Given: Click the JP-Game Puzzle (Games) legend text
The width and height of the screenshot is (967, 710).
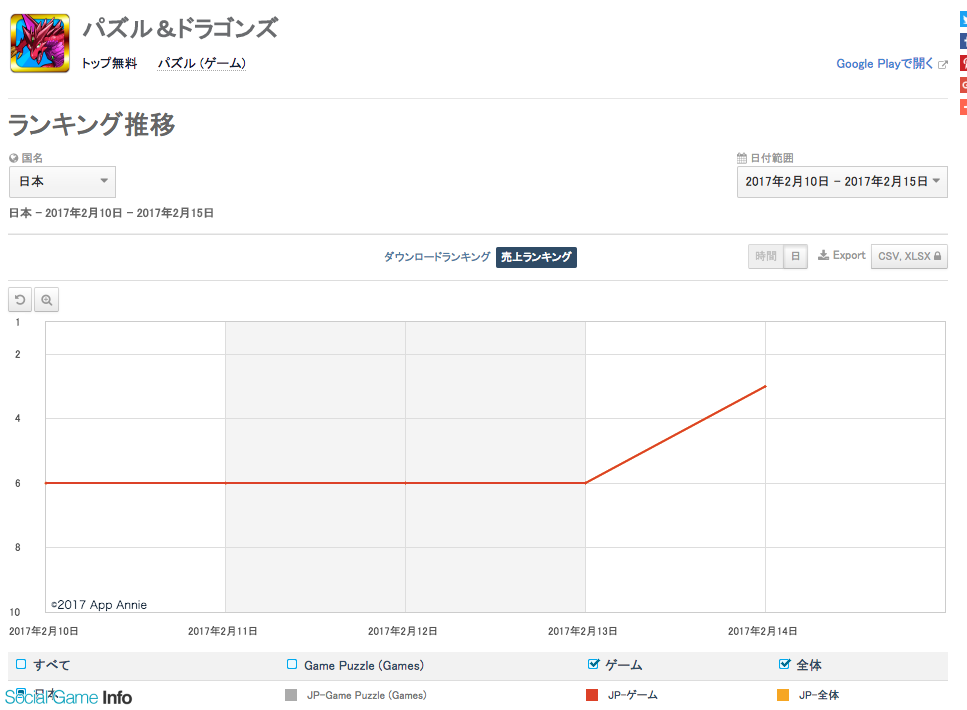Looking at the screenshot, I should [366, 695].
